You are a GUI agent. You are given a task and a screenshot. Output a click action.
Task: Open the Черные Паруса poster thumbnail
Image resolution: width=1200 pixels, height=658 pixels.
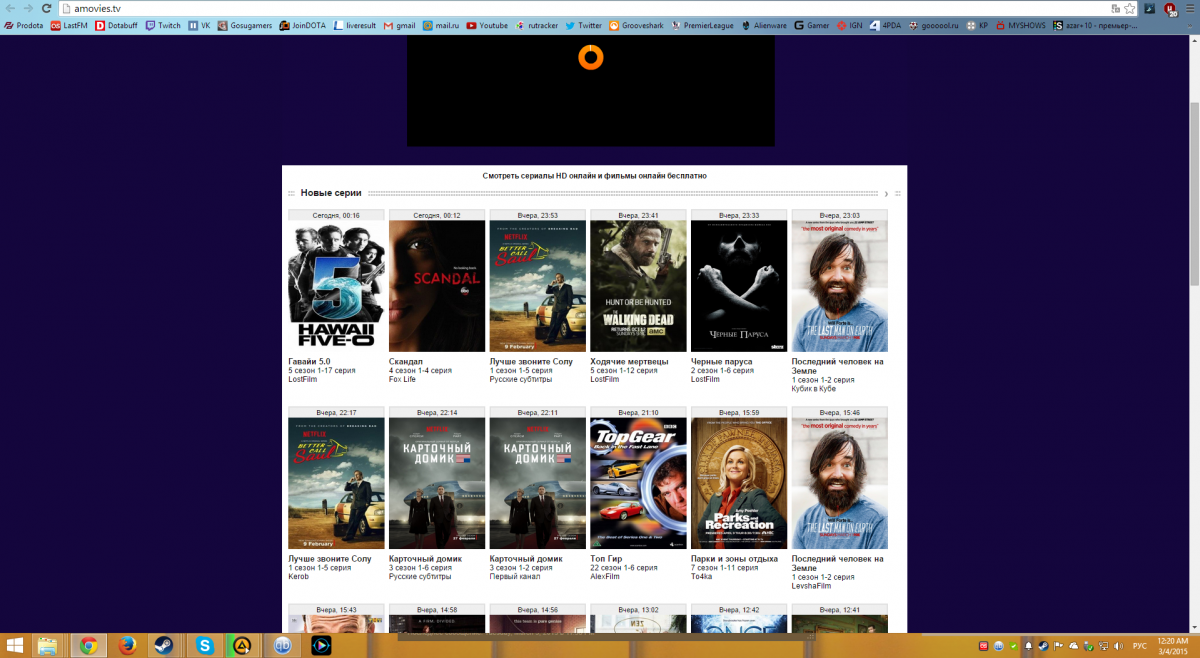tap(739, 286)
